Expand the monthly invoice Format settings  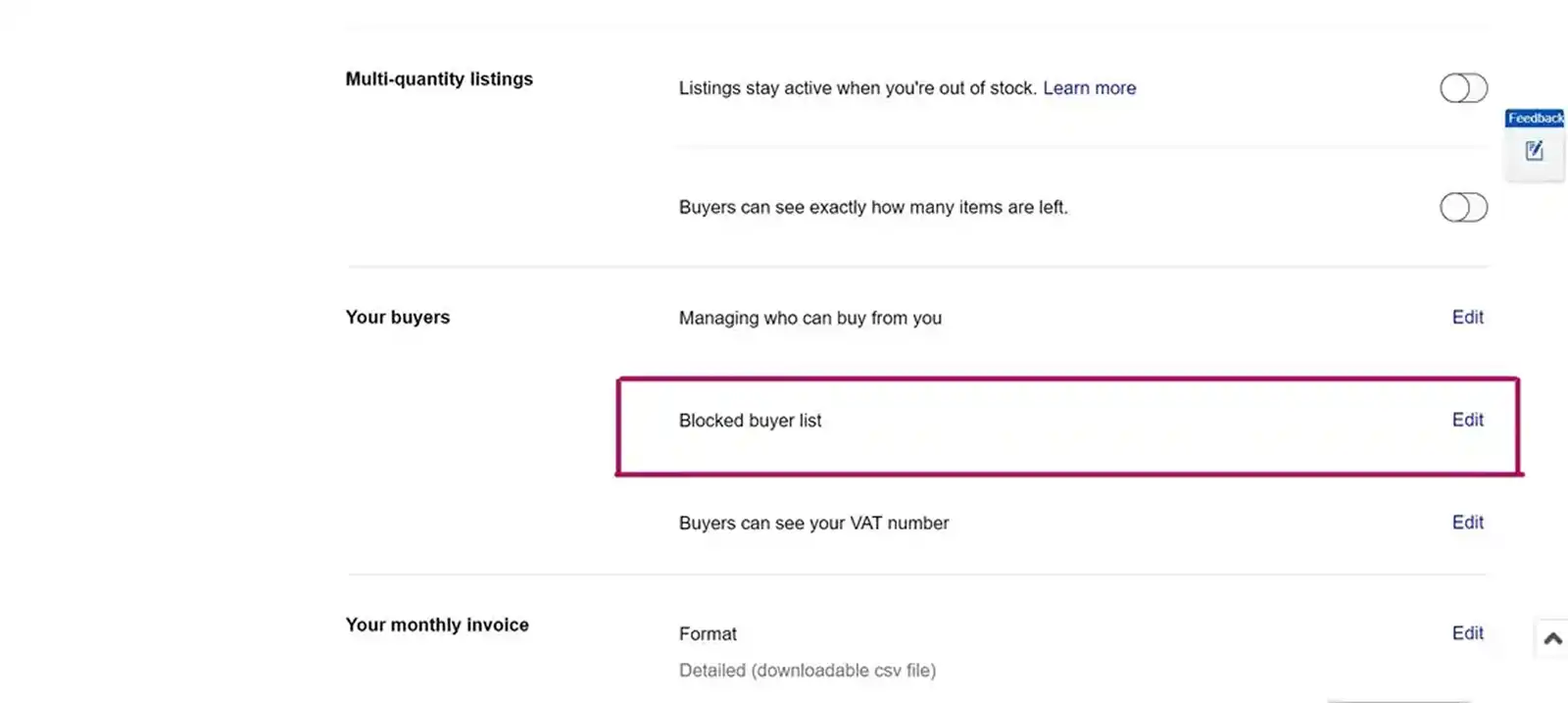click(x=1467, y=633)
